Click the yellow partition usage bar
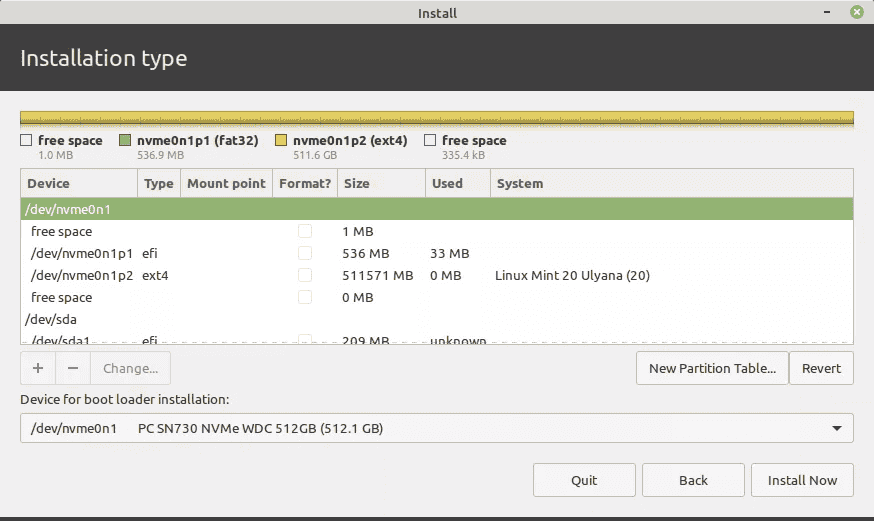Viewport: 874px width, 521px height. [436, 118]
